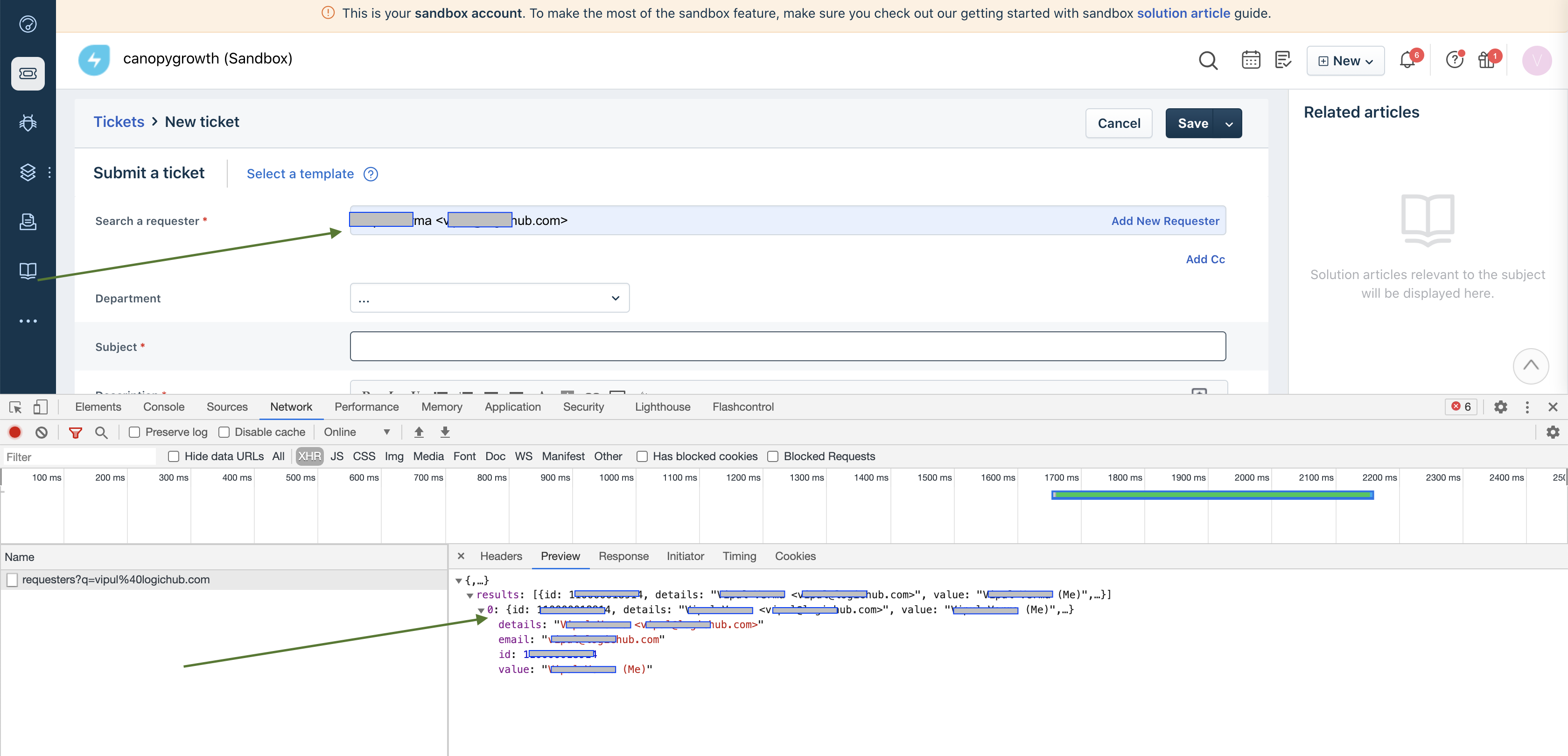Screen dimensions: 1568x756
Task: Click the Save button
Action: (x=1190, y=124)
